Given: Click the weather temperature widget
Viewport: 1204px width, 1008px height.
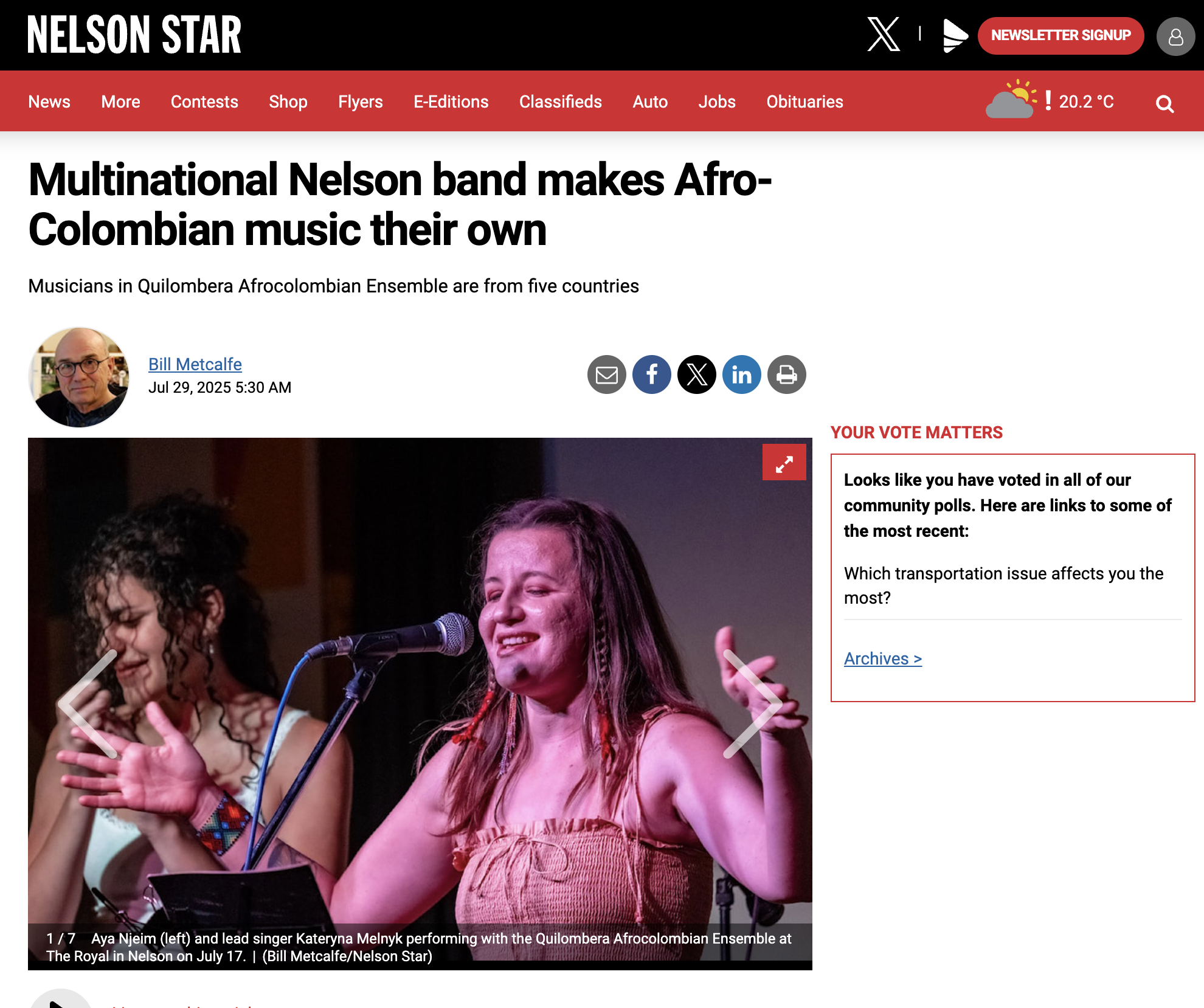Looking at the screenshot, I should coord(1050,100).
